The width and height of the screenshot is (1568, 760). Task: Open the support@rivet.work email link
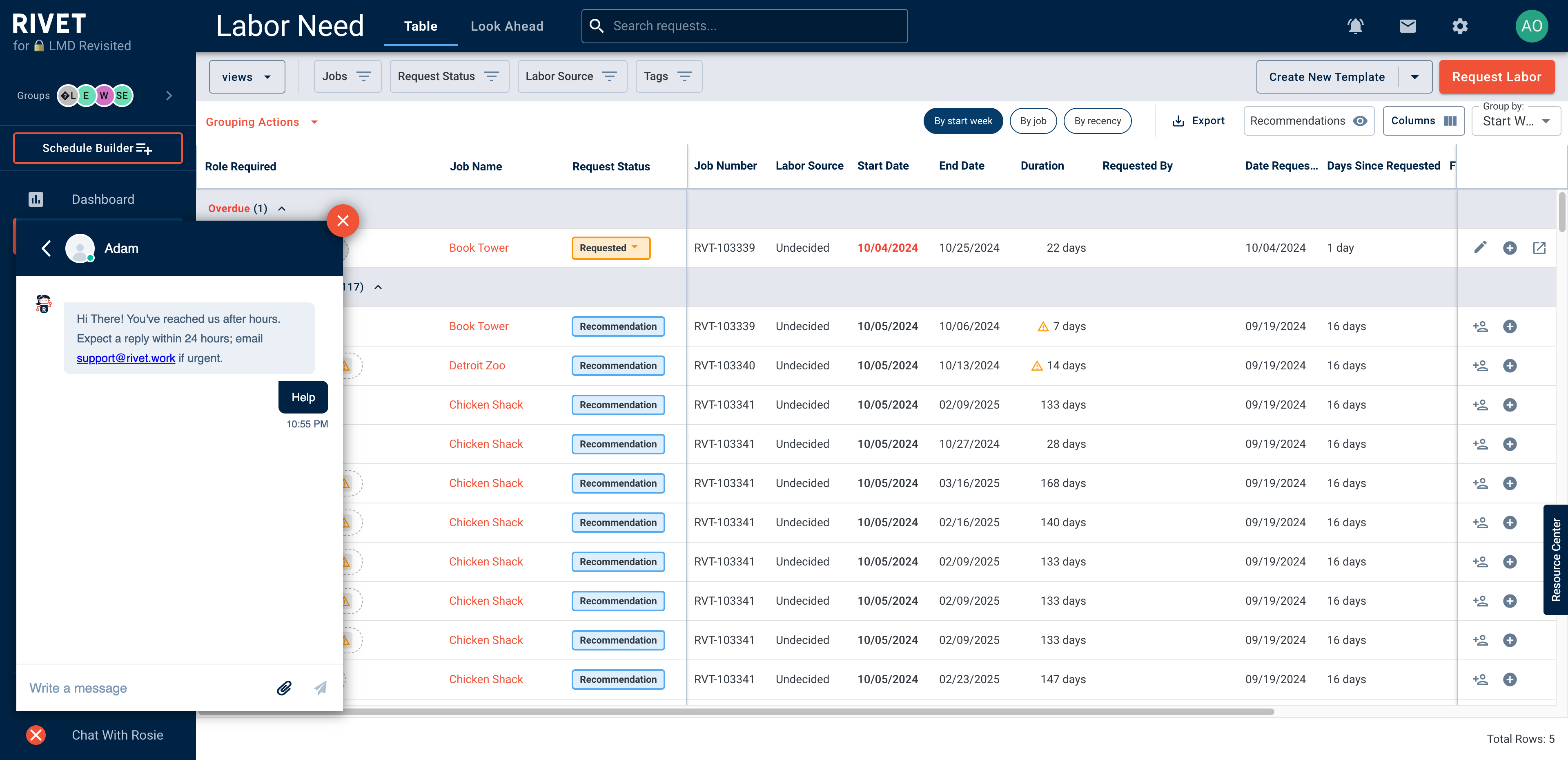coord(125,358)
